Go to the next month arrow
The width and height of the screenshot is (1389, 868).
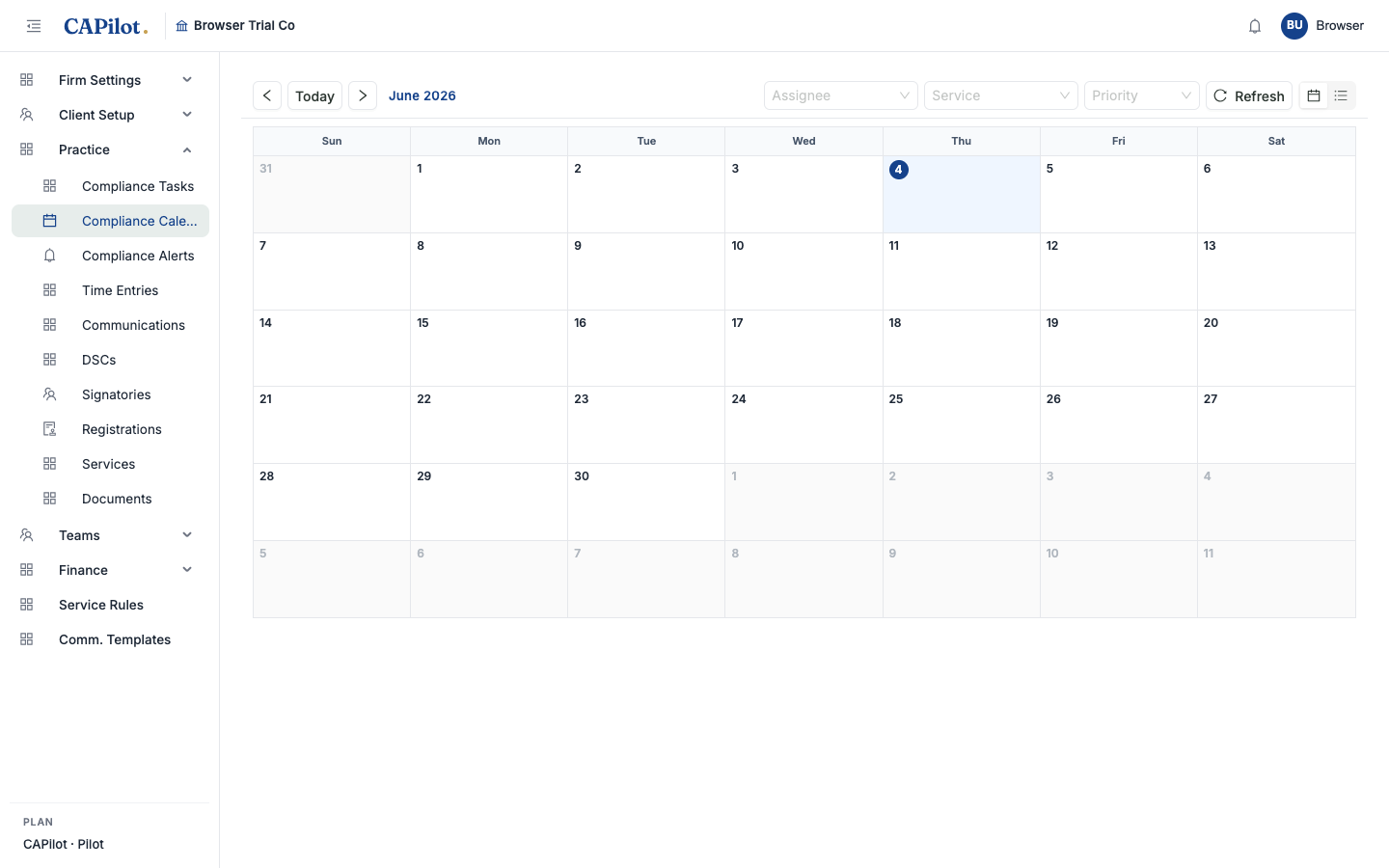(363, 95)
